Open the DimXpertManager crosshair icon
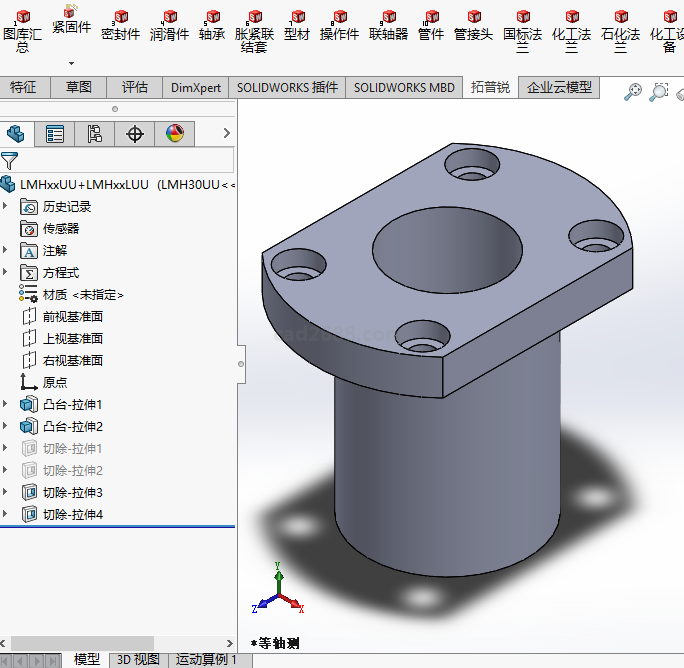This screenshot has width=684, height=668. [x=135, y=134]
